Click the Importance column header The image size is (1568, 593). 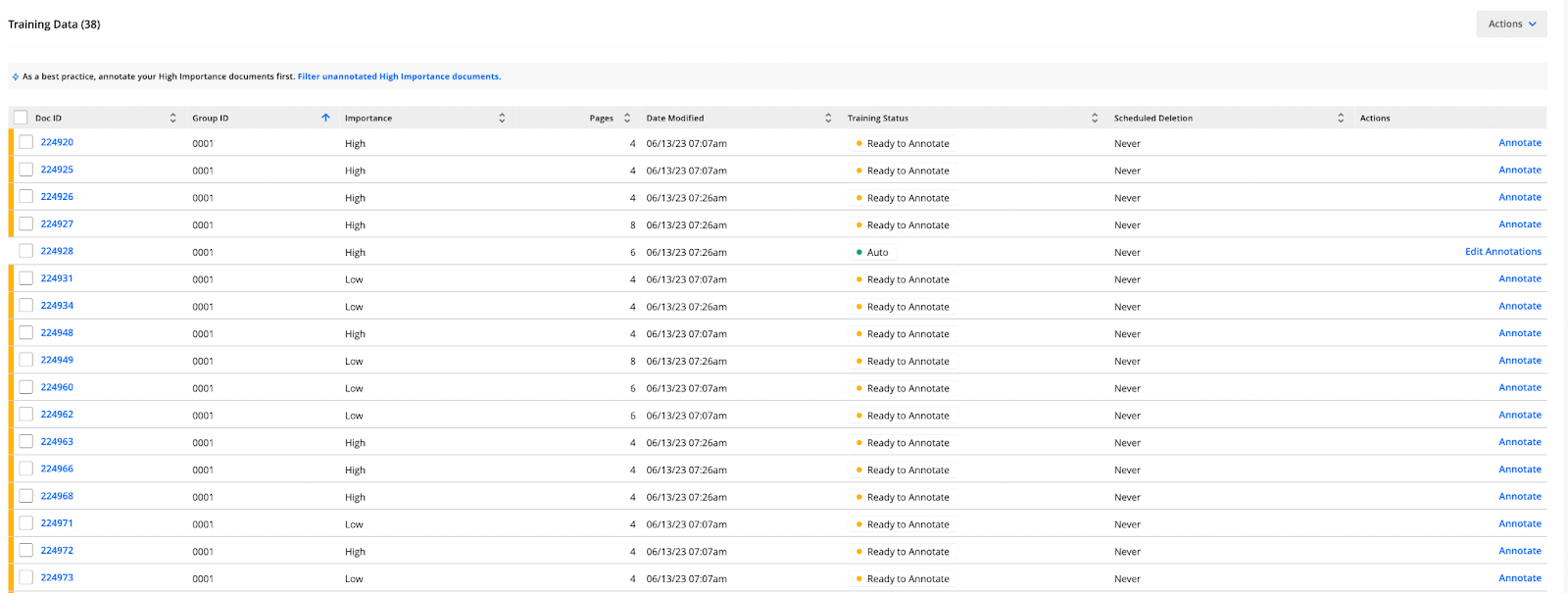368,119
